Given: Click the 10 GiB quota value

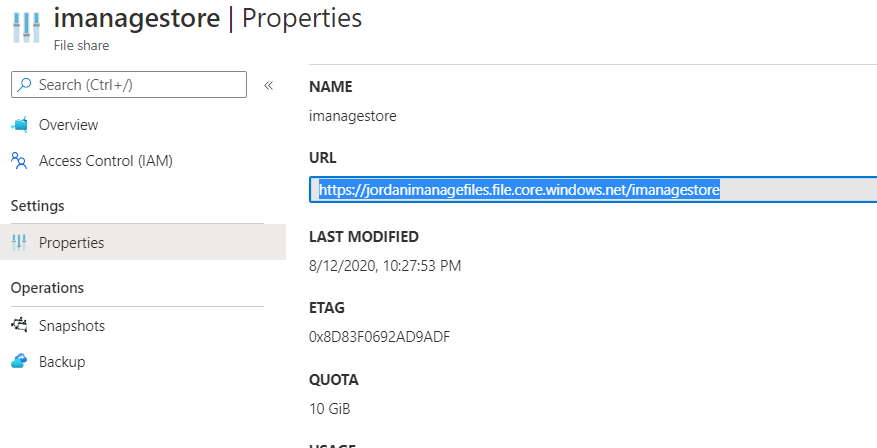Looking at the screenshot, I should tap(330, 408).
